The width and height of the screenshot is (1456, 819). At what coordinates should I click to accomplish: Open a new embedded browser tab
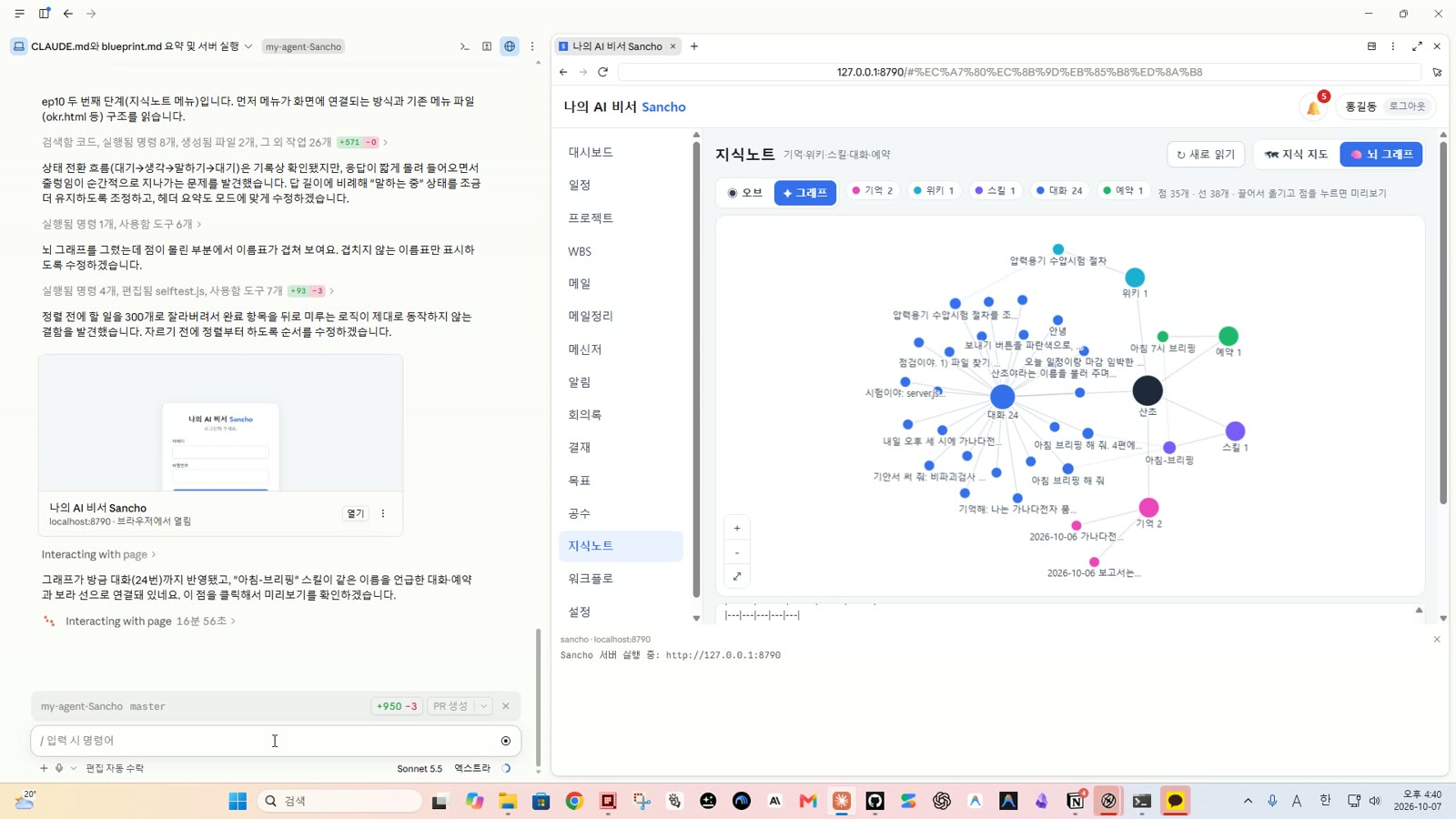point(694,46)
